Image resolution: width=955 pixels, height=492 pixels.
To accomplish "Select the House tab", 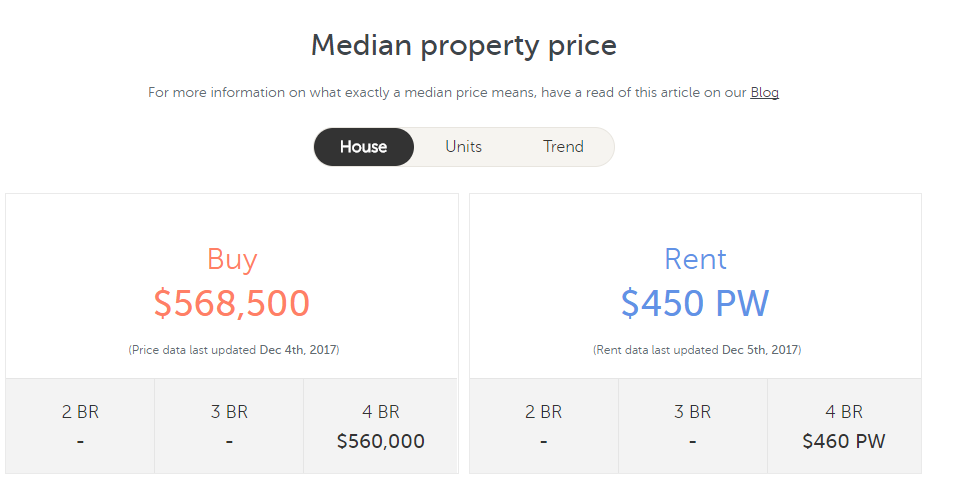I will pyautogui.click(x=363, y=147).
